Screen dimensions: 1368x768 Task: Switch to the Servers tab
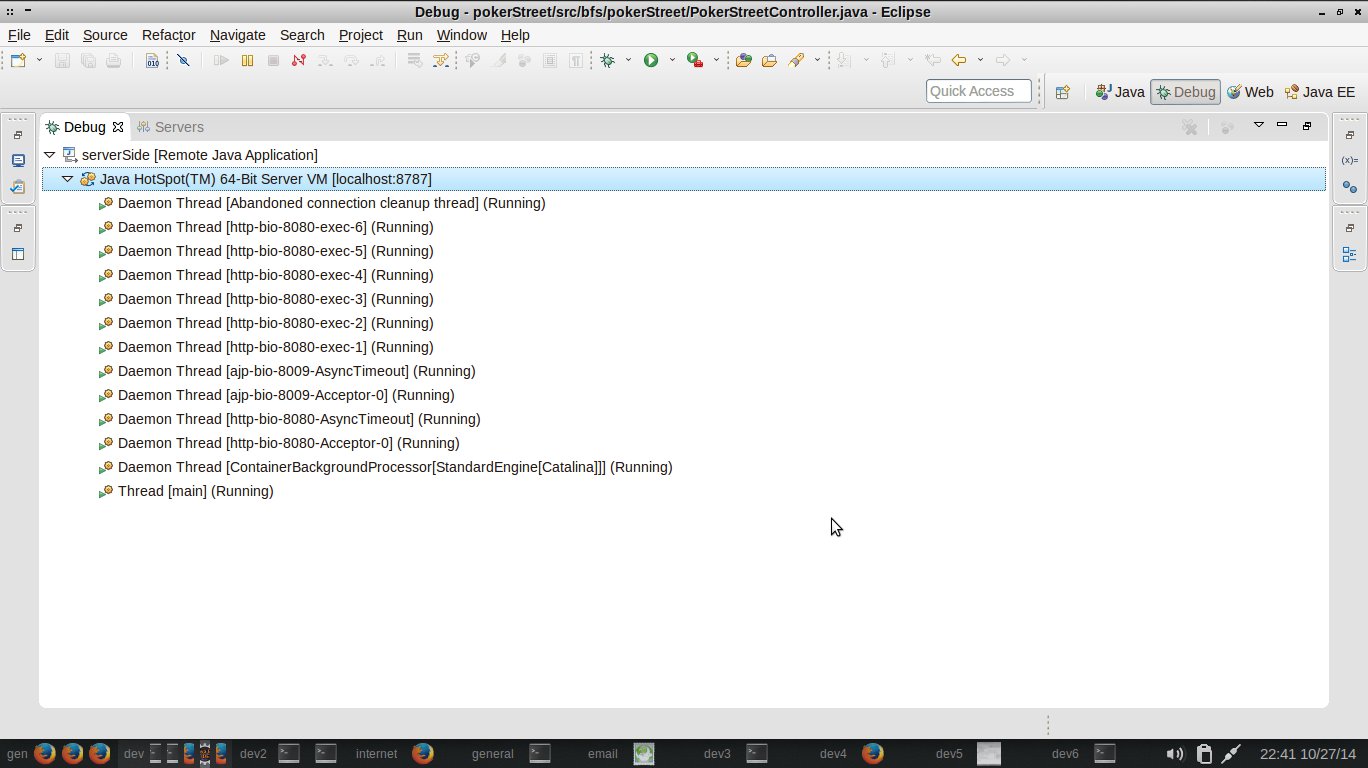pyautogui.click(x=170, y=127)
